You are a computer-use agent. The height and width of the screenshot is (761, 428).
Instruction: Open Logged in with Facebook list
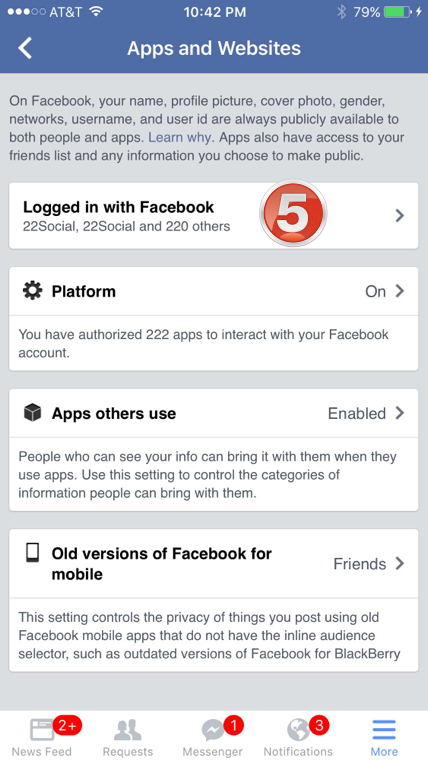pos(214,215)
